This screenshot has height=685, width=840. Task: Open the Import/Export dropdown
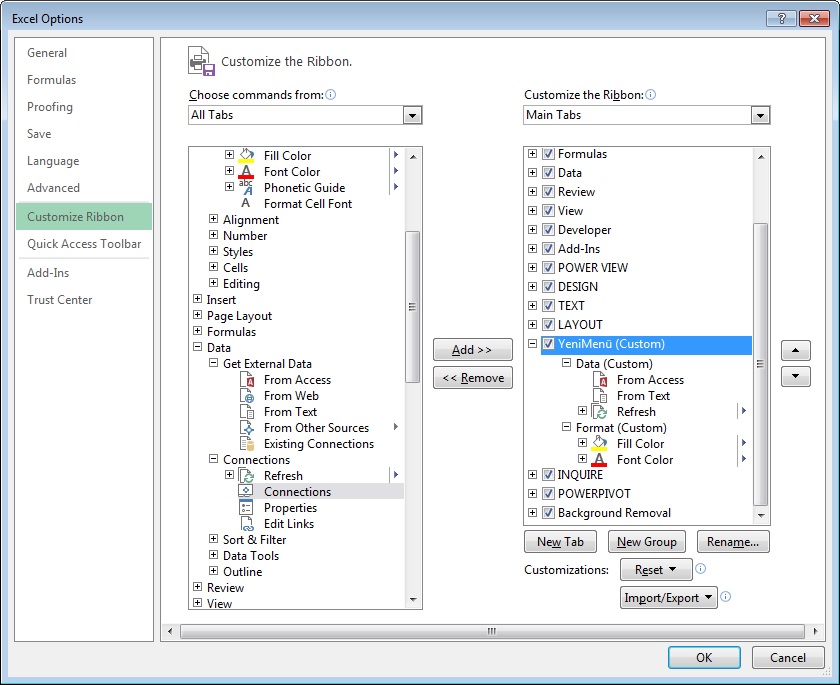coord(669,597)
